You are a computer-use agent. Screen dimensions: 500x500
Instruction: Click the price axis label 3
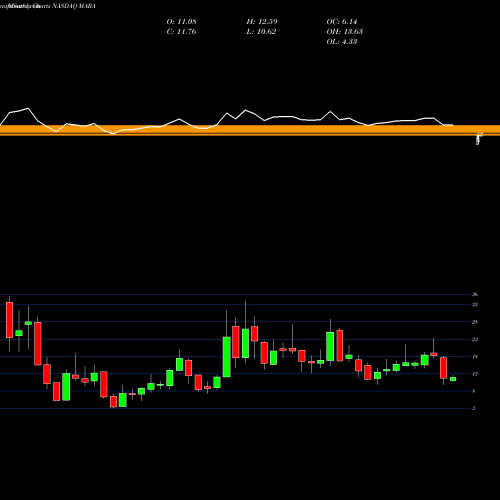(x=474, y=408)
